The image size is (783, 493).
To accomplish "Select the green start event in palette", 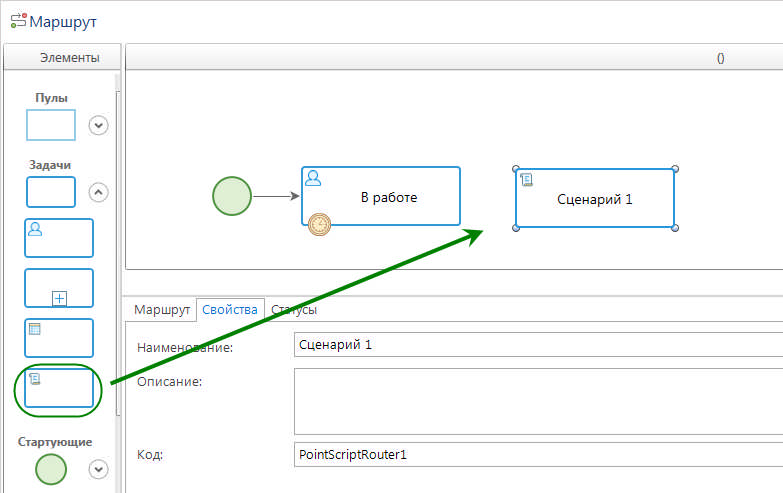I will (x=51, y=468).
